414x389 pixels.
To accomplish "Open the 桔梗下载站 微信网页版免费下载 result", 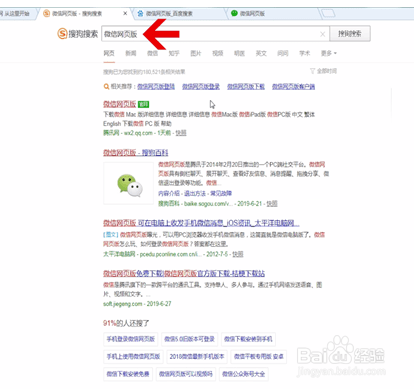I will click(184, 274).
